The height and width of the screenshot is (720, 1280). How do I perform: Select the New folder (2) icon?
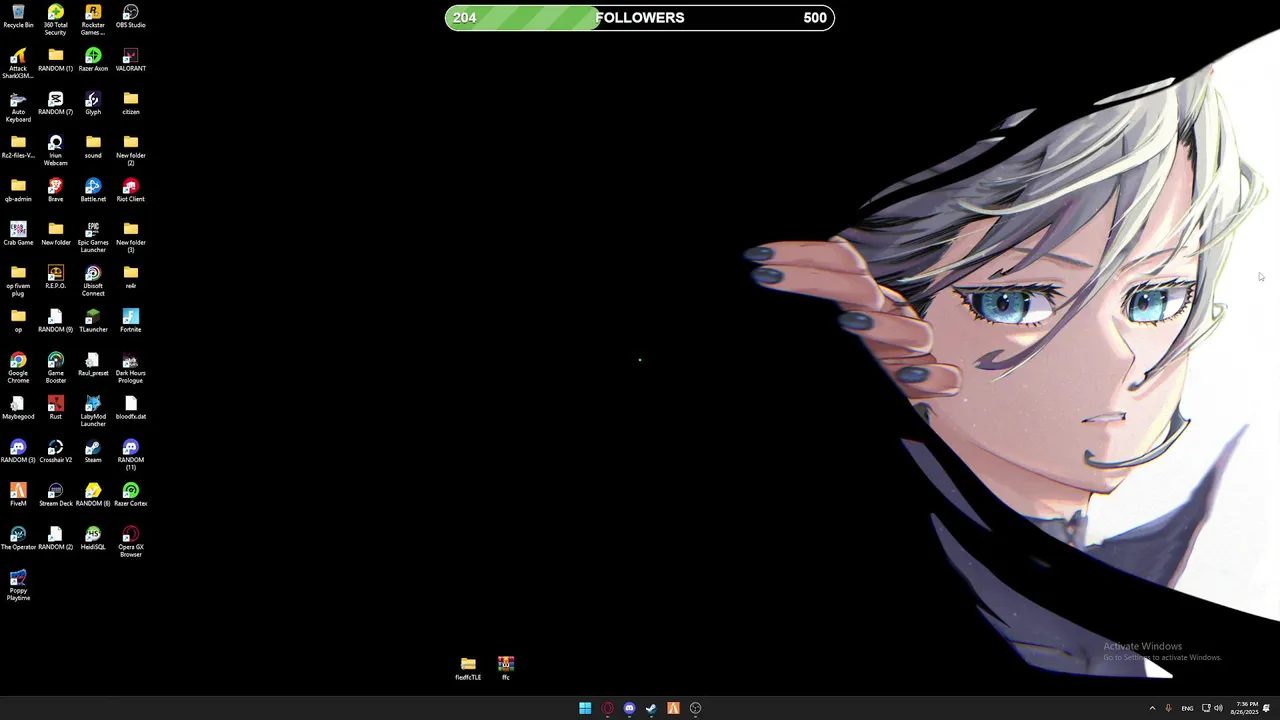131,151
